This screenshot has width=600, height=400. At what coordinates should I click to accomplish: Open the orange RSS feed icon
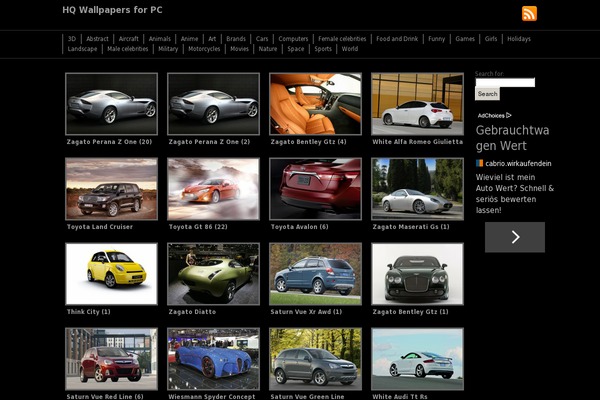[529, 14]
